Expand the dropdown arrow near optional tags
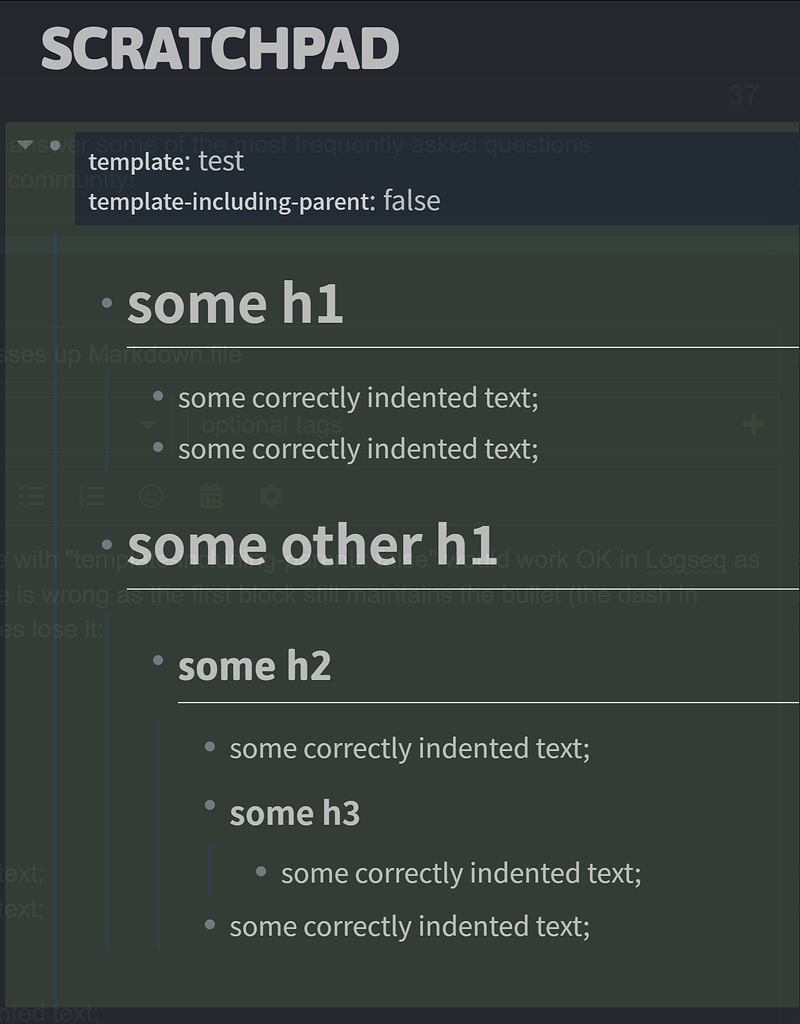Screen dimensions: 800x1024 tap(148, 425)
